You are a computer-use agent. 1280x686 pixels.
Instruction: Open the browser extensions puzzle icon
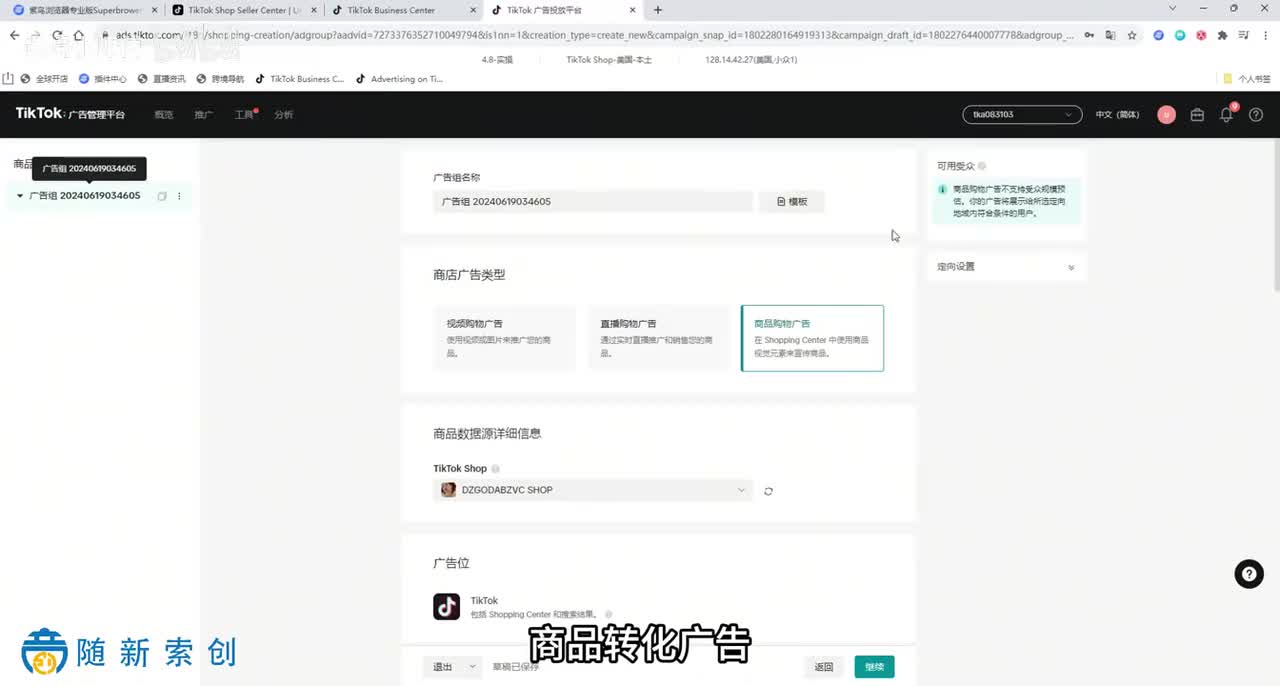click(x=1222, y=35)
